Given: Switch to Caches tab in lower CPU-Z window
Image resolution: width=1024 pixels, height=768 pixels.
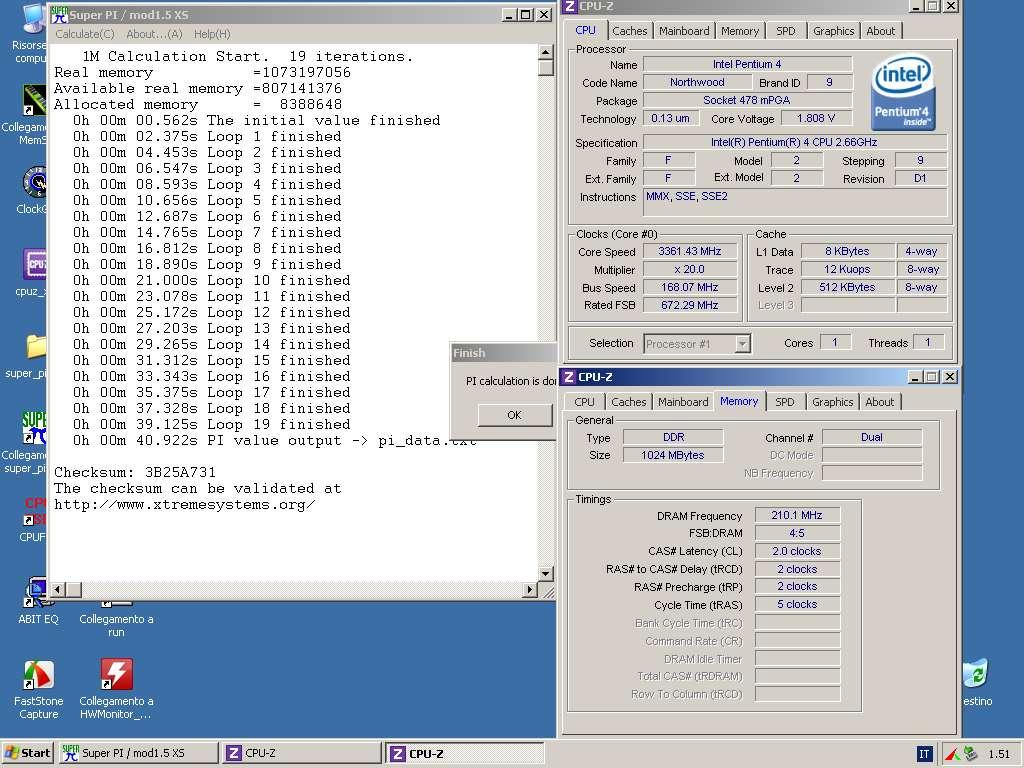Looking at the screenshot, I should (628, 402).
